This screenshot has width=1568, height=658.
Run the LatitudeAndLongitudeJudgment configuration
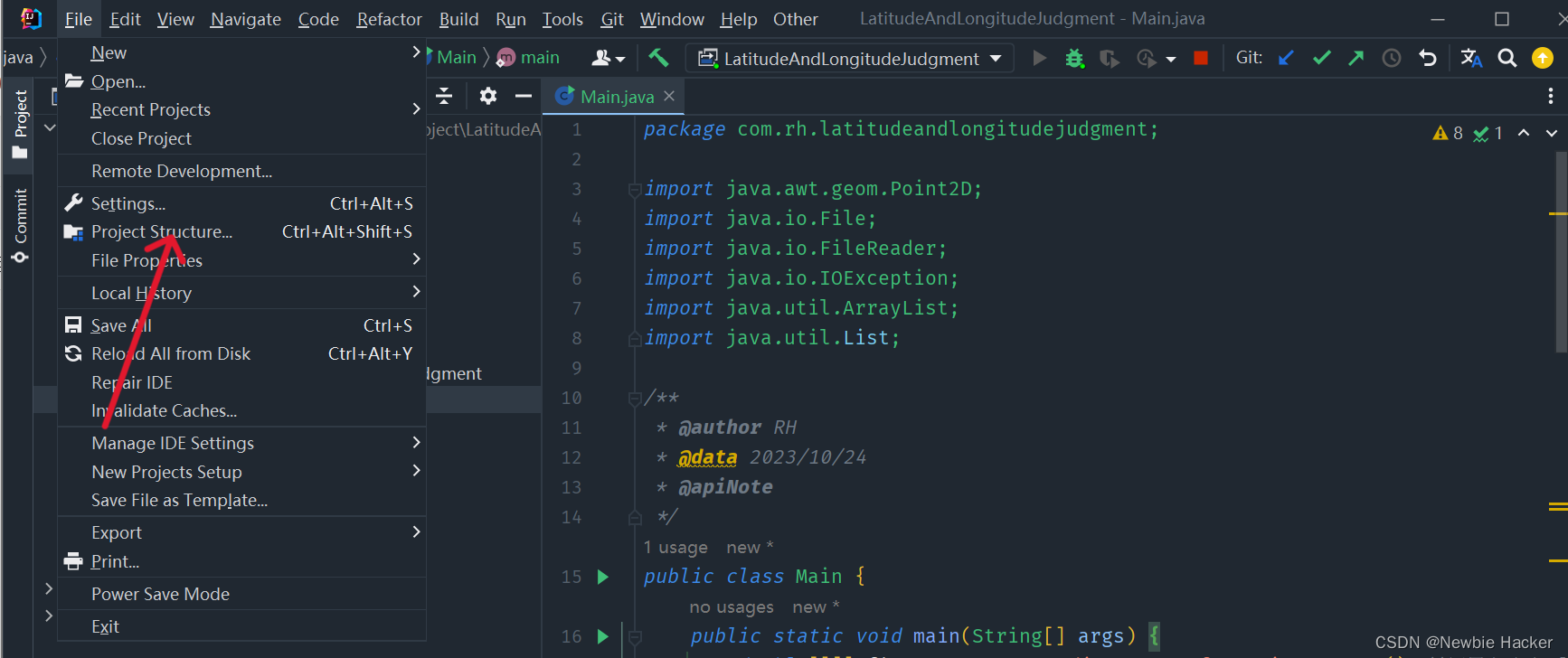pos(1039,58)
